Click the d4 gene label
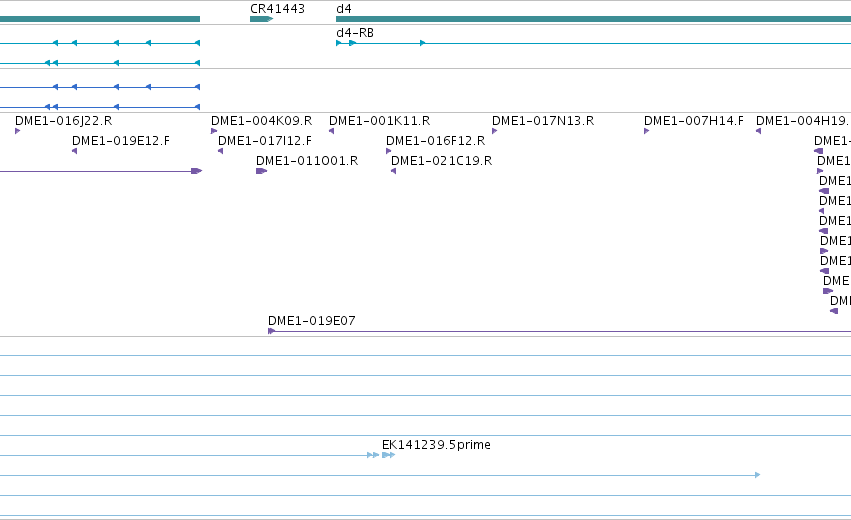This screenshot has height=520, width=851. click(344, 9)
